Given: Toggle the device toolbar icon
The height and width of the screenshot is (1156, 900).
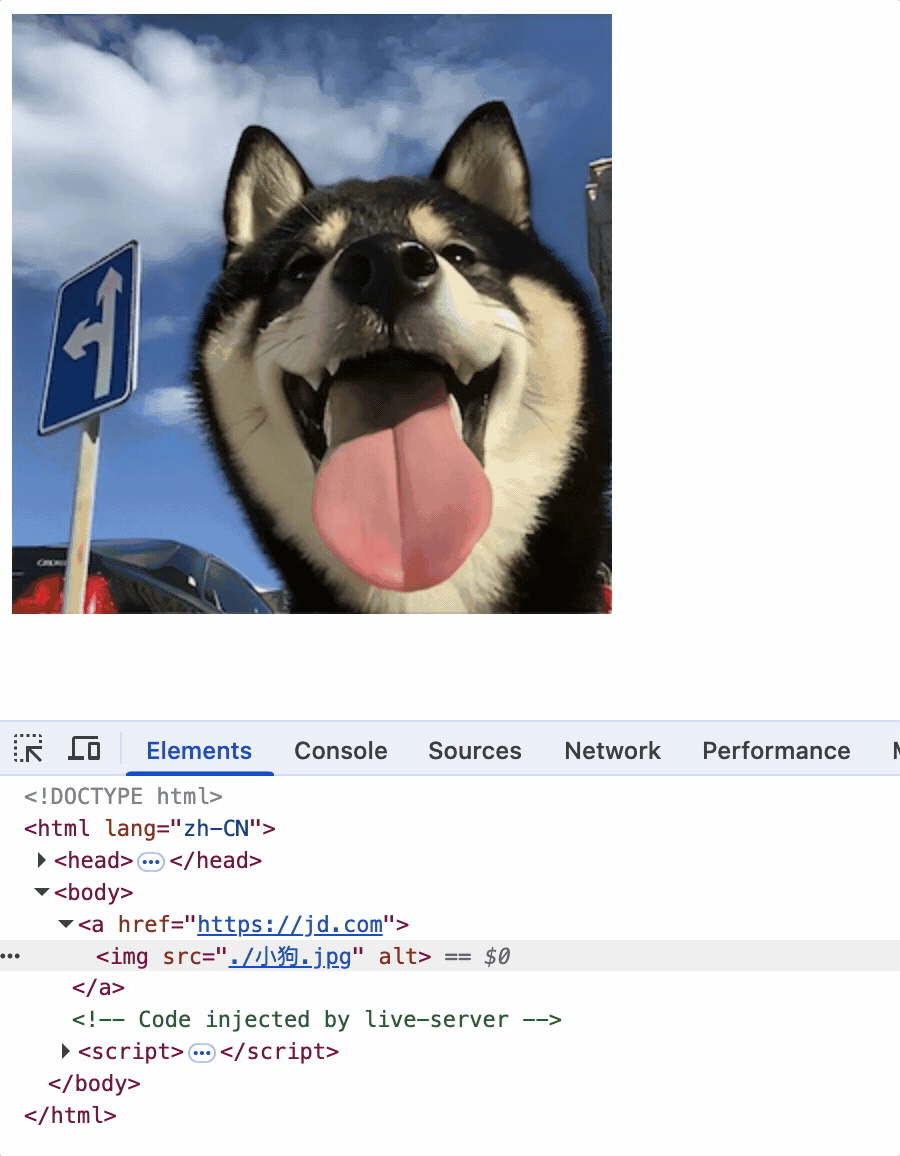Looking at the screenshot, I should [84, 749].
